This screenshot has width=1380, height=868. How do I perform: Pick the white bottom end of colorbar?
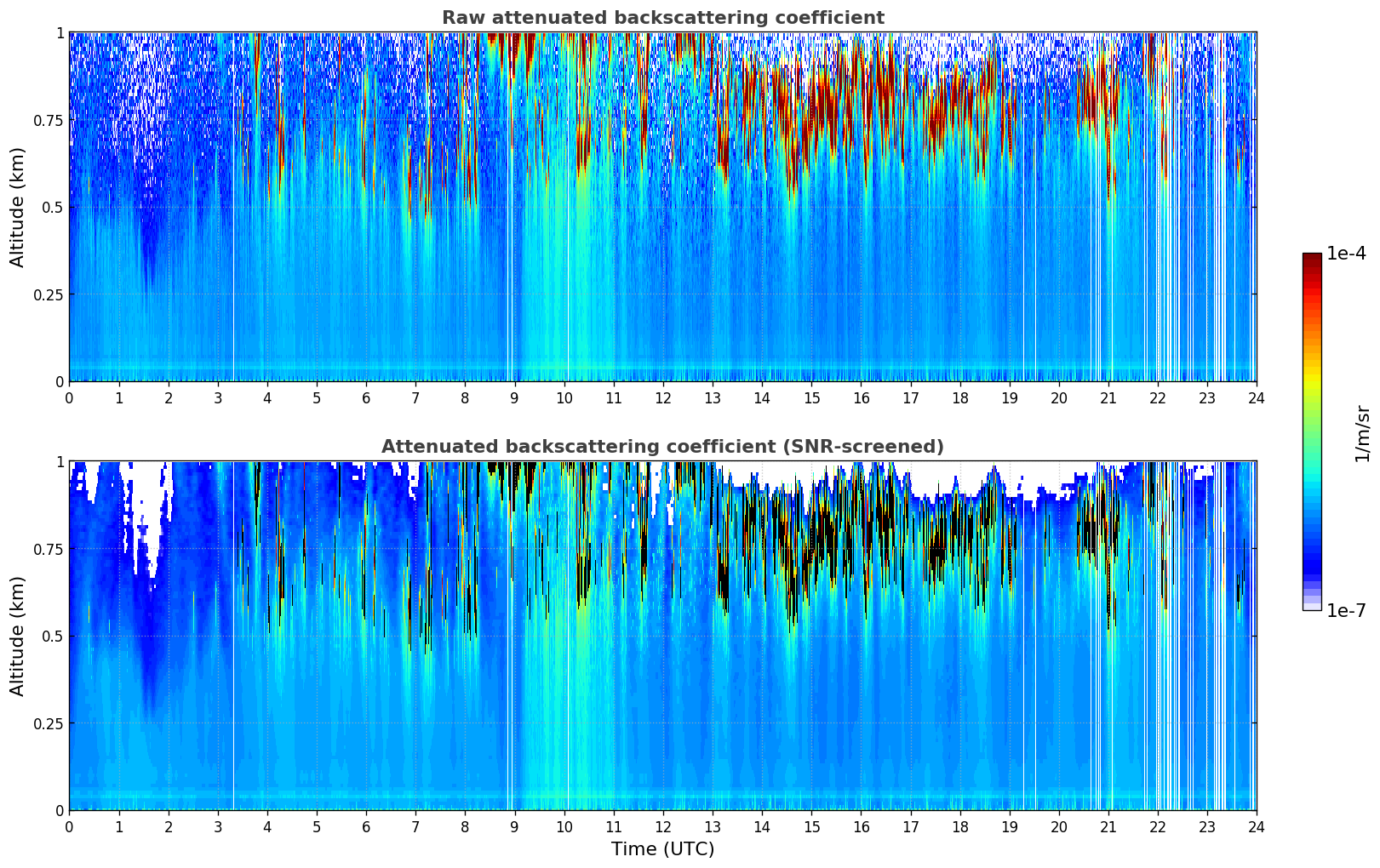click(1311, 607)
